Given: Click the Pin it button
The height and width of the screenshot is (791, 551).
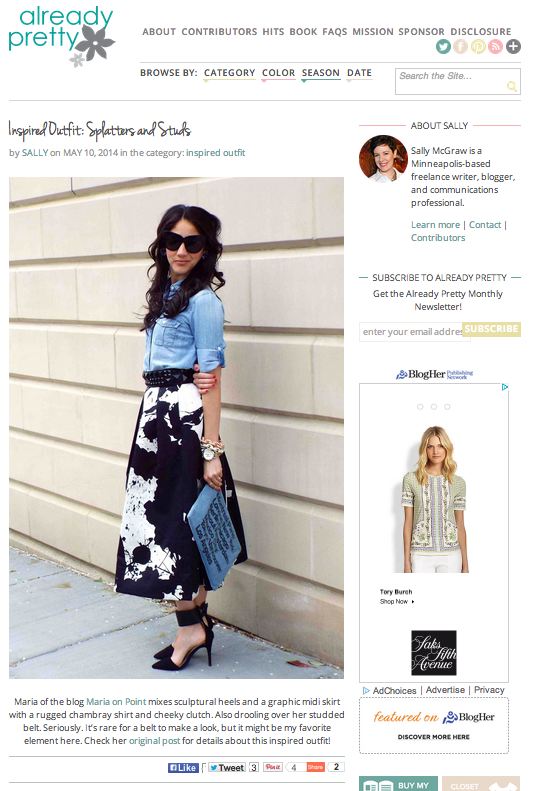Looking at the screenshot, I should coord(272,767).
